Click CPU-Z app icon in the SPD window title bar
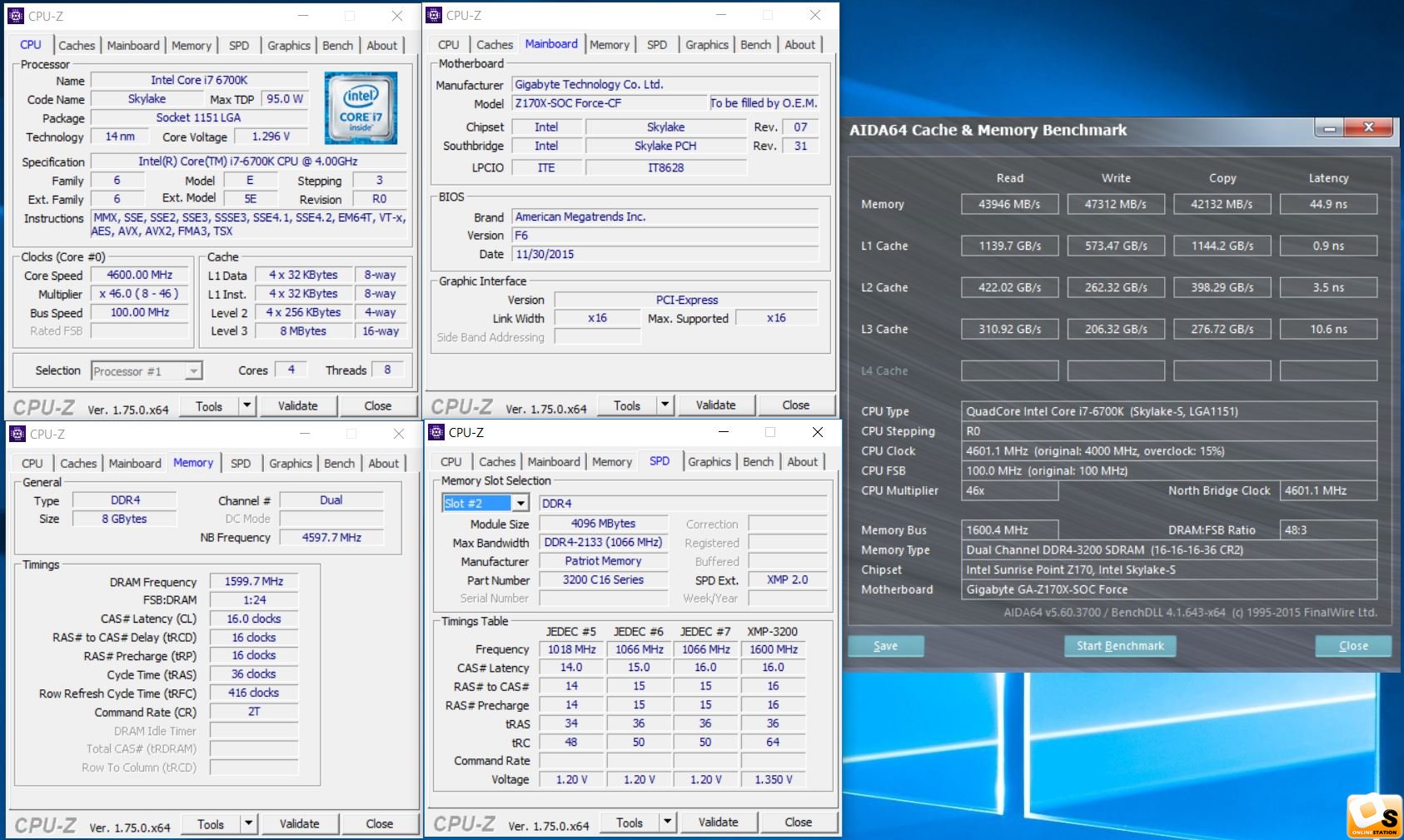1404x840 pixels. [436, 432]
